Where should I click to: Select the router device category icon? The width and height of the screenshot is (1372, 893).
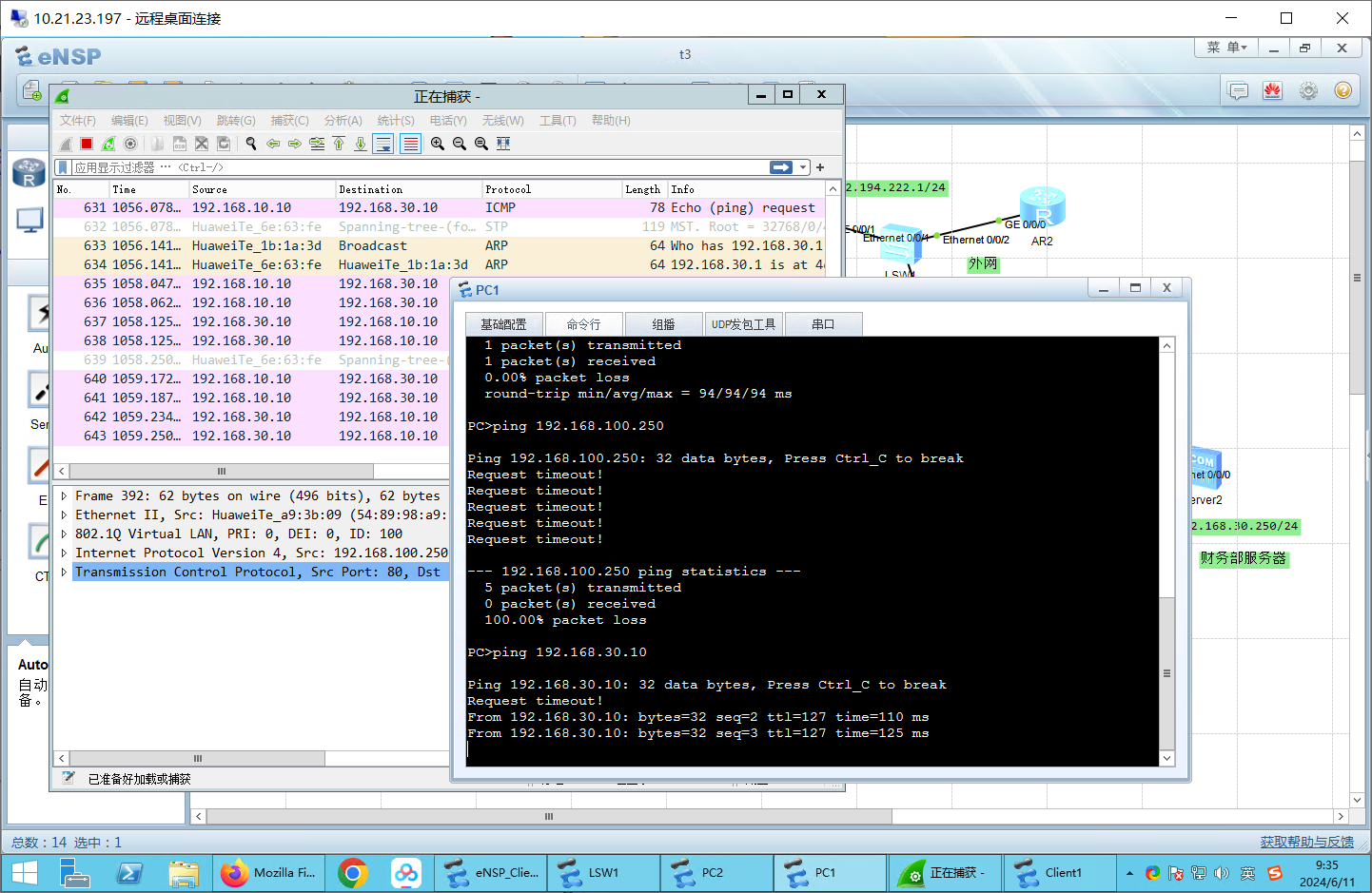[x=29, y=174]
